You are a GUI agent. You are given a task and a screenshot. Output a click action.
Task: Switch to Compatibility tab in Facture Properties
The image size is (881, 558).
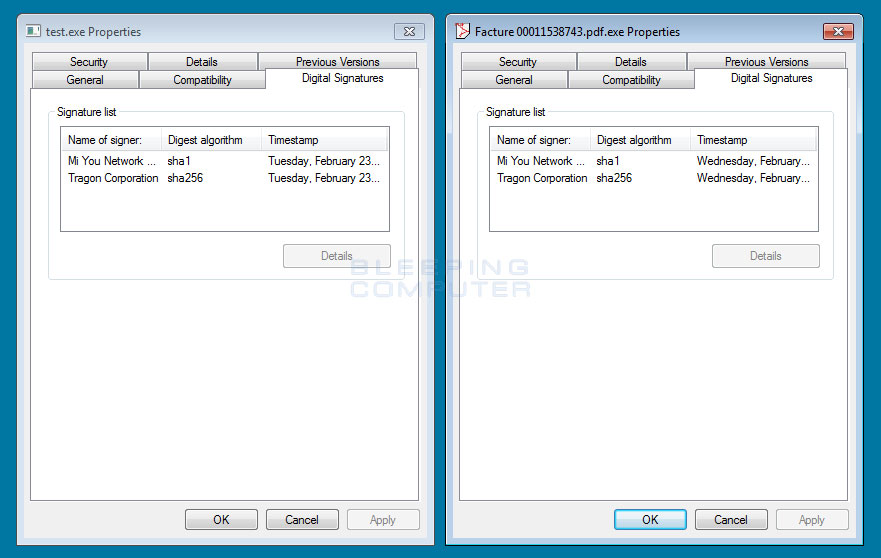click(x=631, y=80)
